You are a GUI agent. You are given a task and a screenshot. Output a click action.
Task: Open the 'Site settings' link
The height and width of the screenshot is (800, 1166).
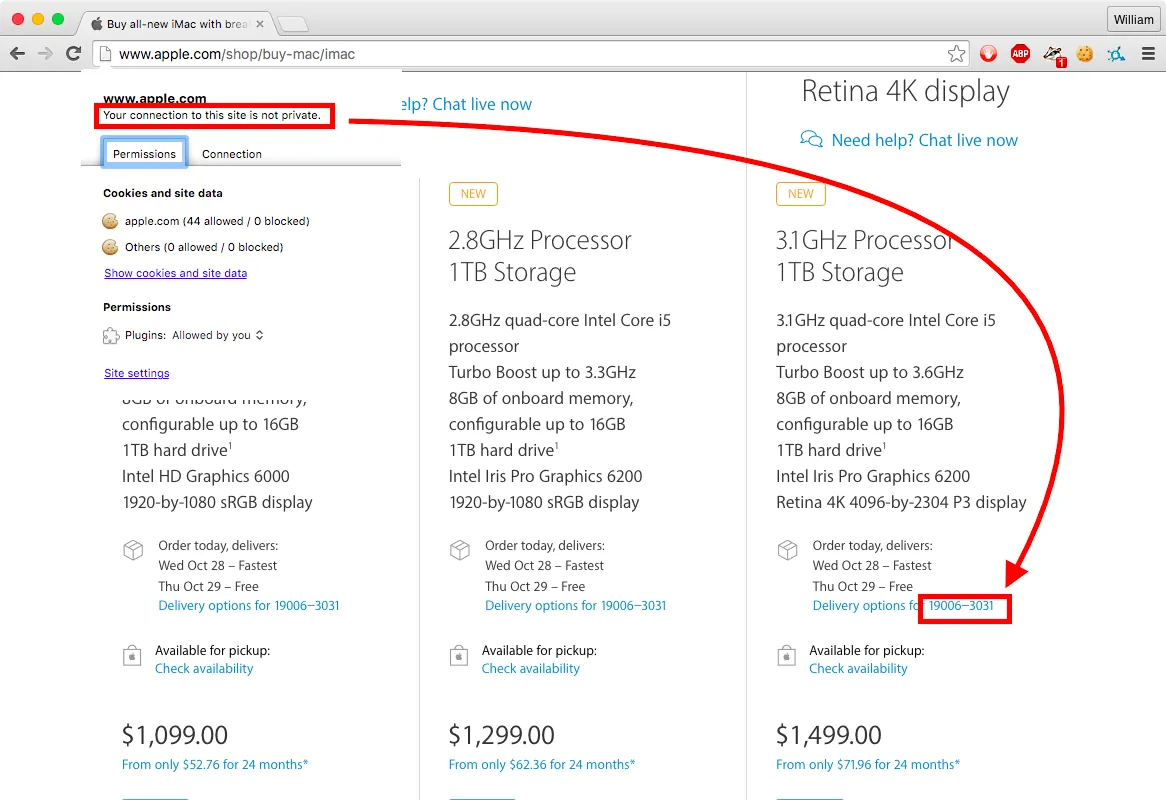(x=137, y=373)
